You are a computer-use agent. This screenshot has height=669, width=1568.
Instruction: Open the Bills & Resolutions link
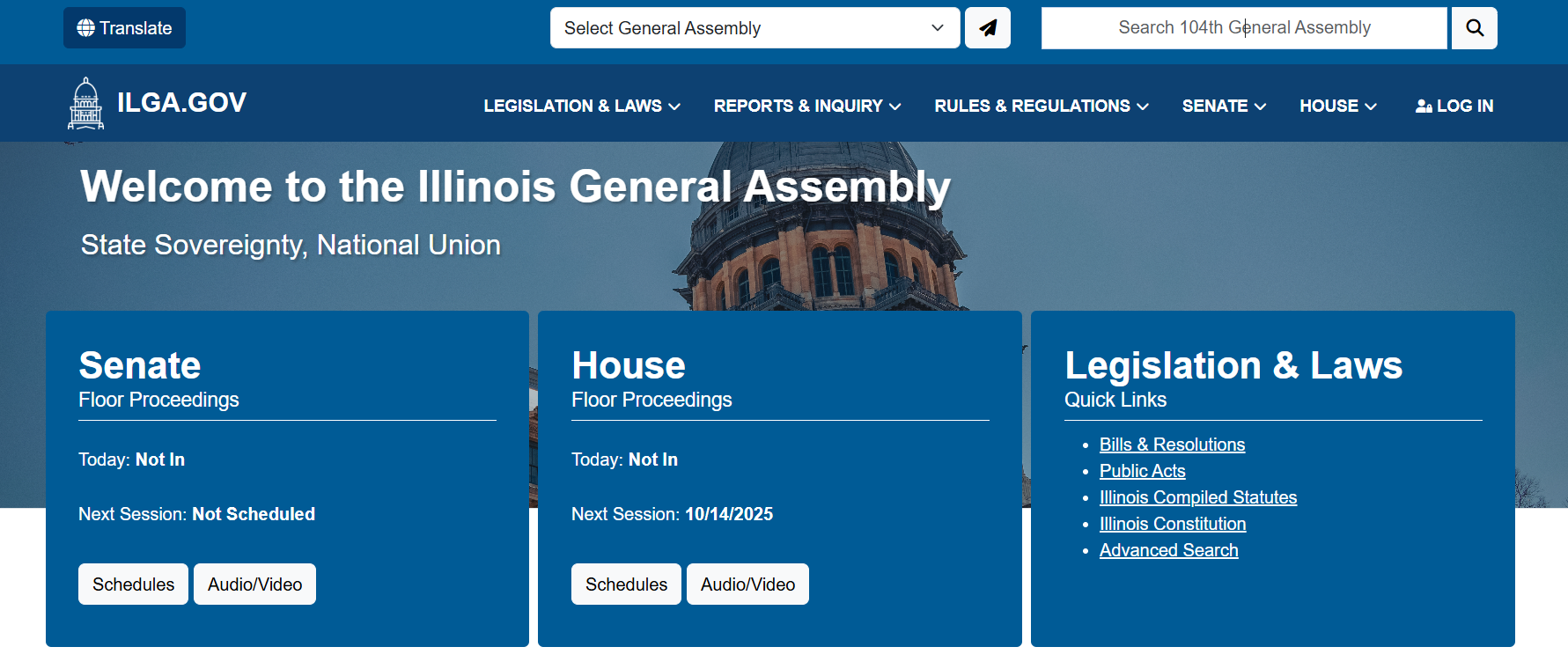(x=1172, y=445)
